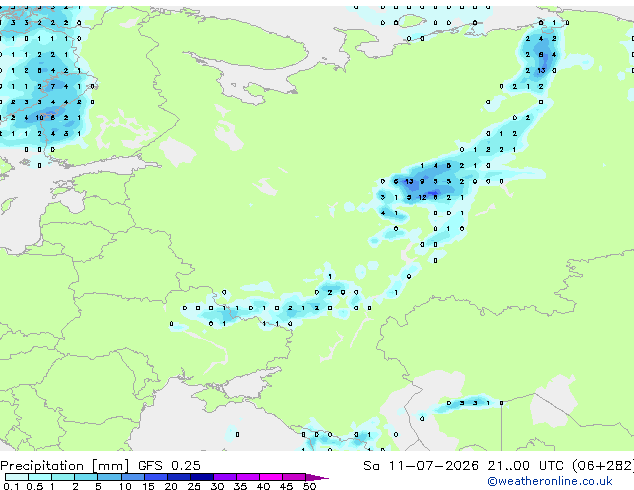Click the '0.5' legend scale value
The width and height of the screenshot is (634, 490).
click(35, 486)
